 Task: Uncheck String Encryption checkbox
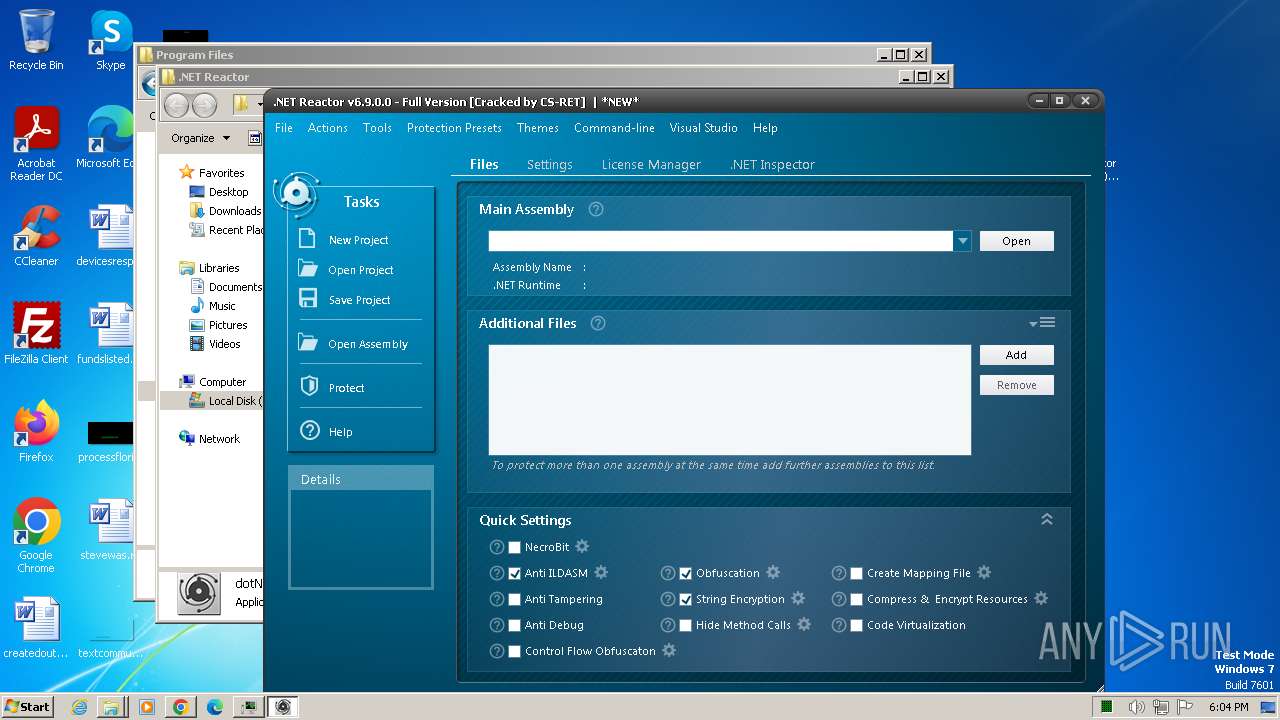(685, 599)
